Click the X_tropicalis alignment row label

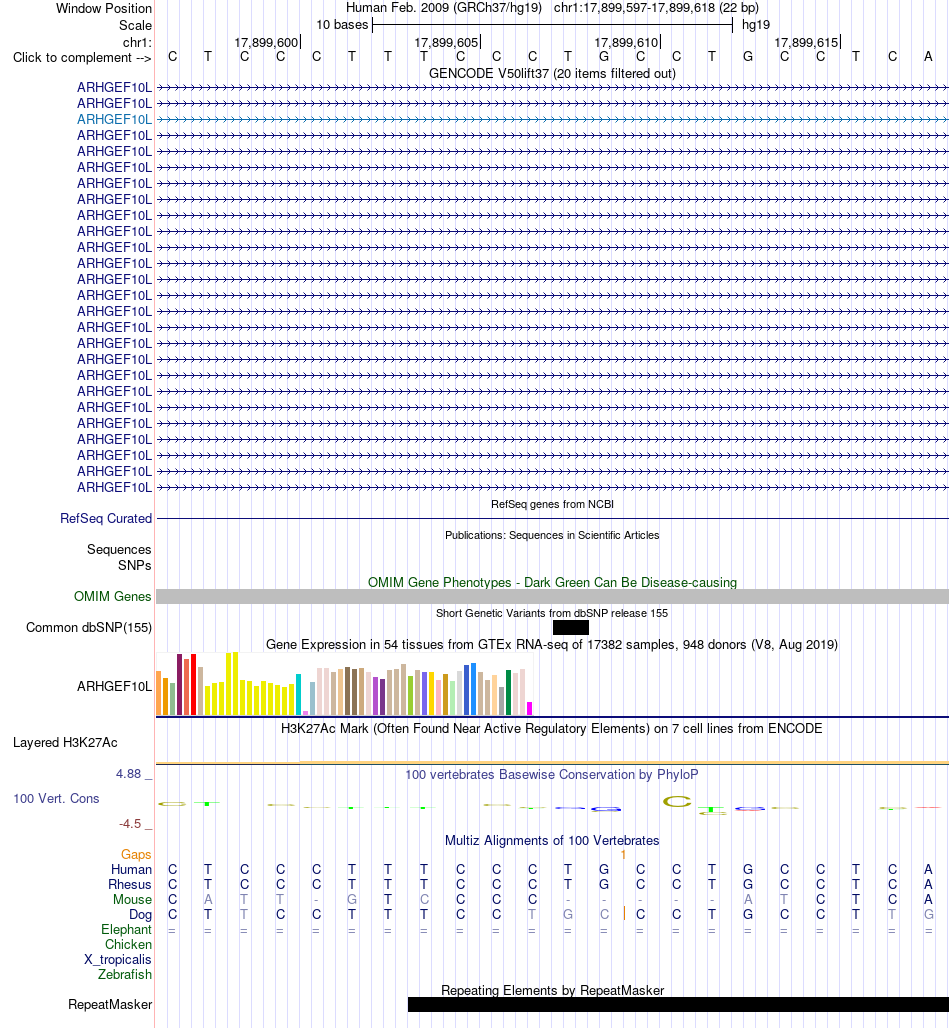(117, 960)
